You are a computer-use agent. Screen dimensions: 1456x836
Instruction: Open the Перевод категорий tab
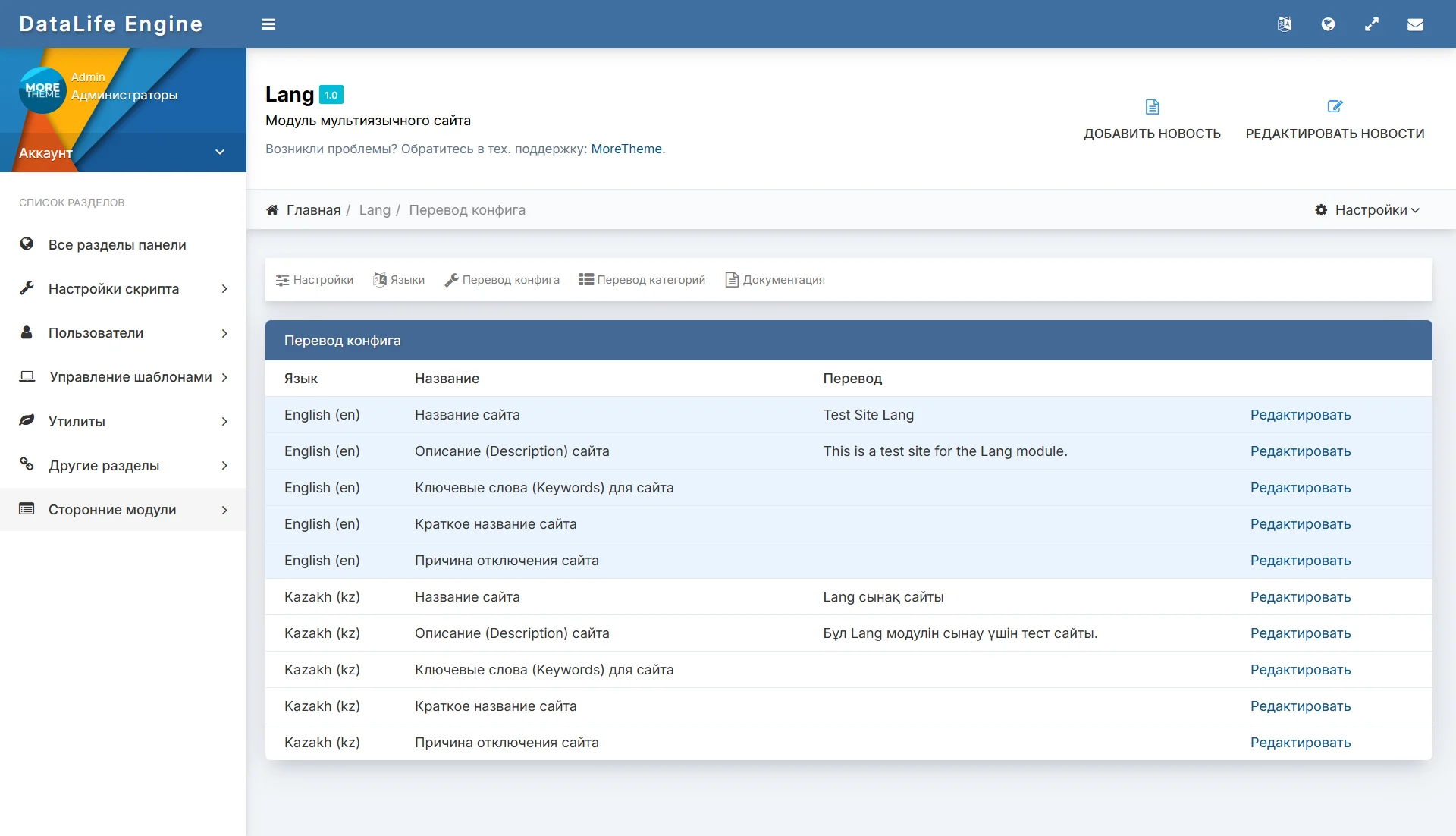642,280
